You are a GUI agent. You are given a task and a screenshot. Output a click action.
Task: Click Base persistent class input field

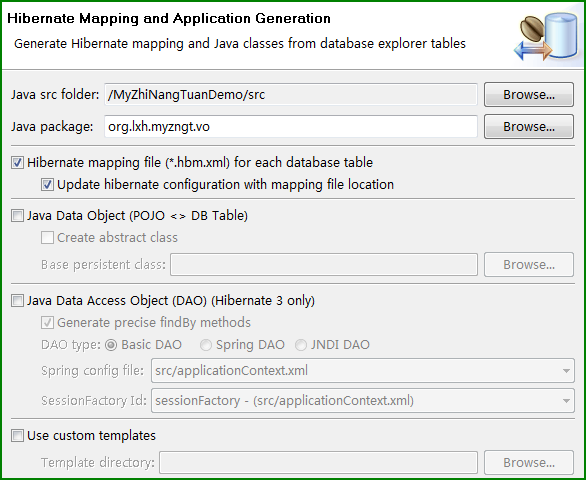coord(324,265)
